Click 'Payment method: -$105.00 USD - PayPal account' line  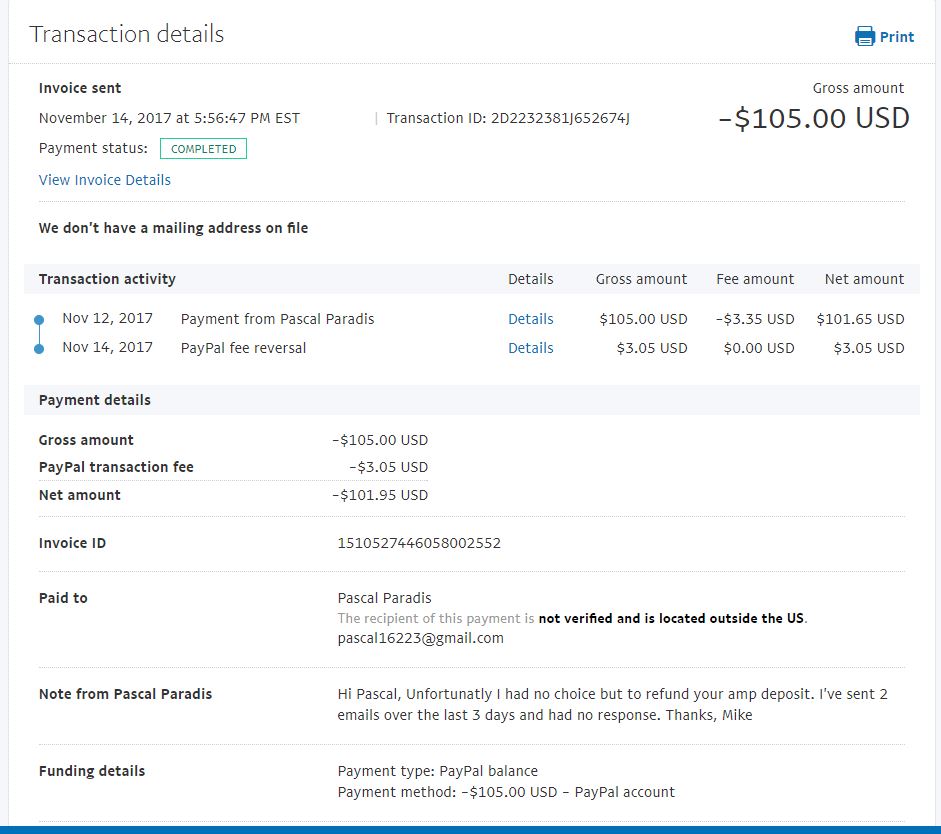[x=506, y=792]
